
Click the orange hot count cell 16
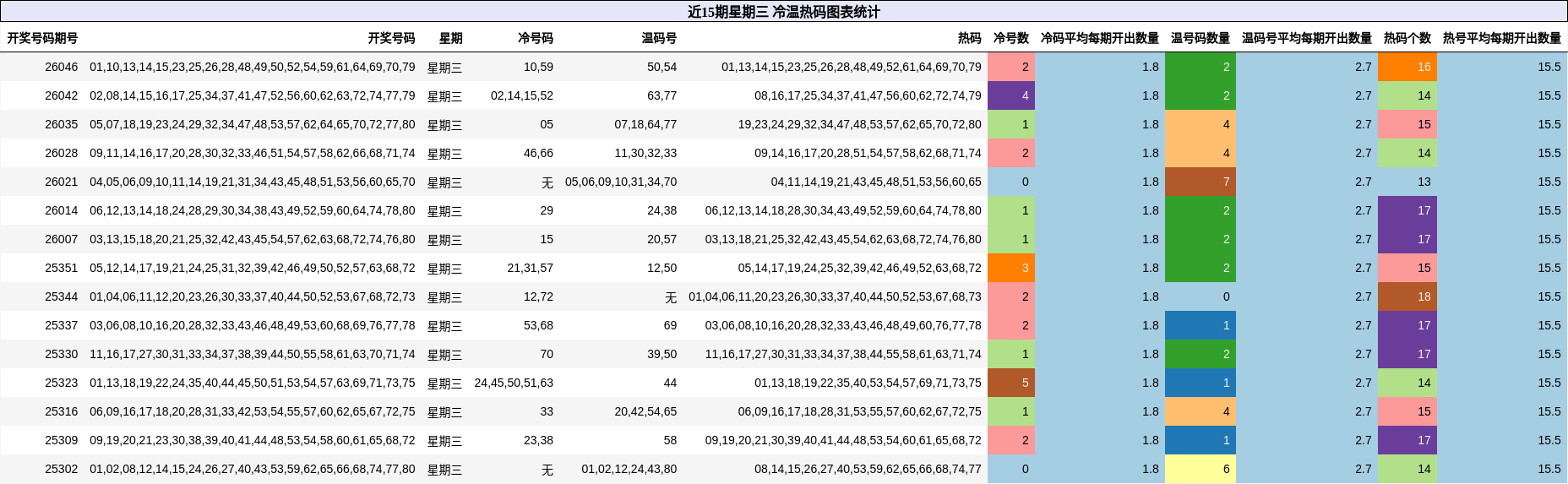tap(1407, 67)
